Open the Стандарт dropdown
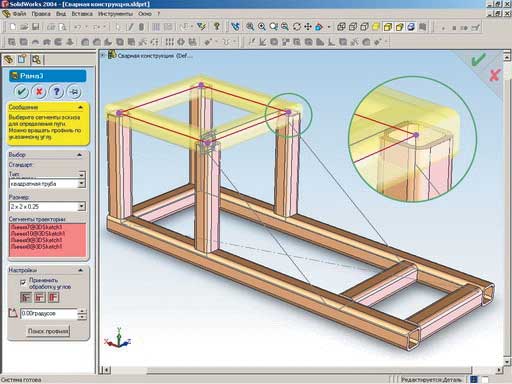The width and height of the screenshot is (512, 384). [82, 174]
